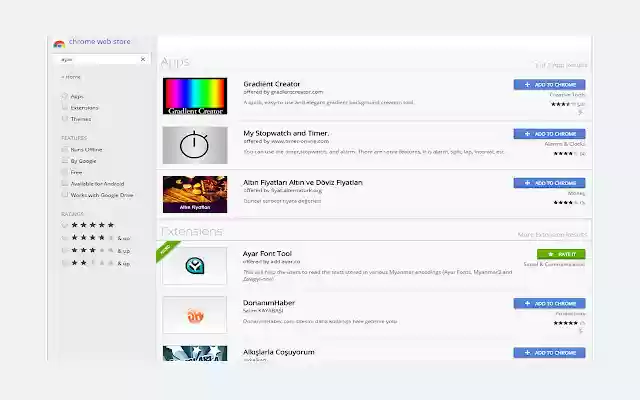Select the Extensions radio filter
This screenshot has height=400, width=640.
tap(64, 108)
